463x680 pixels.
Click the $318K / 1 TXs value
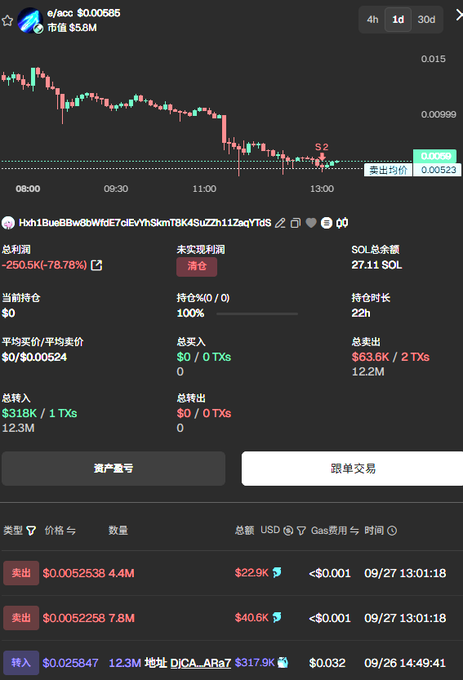pos(39,413)
